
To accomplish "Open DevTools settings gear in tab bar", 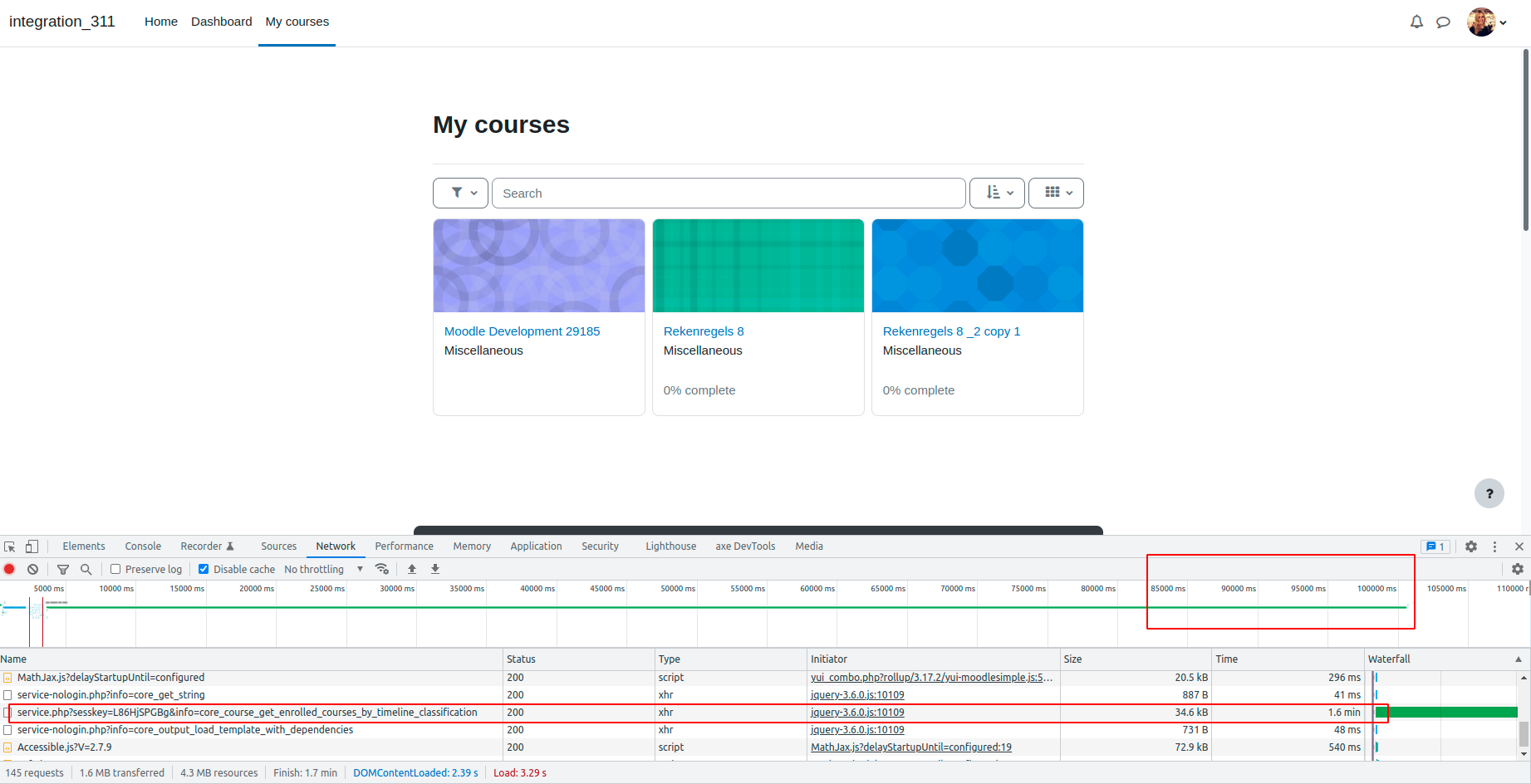I will click(1471, 546).
